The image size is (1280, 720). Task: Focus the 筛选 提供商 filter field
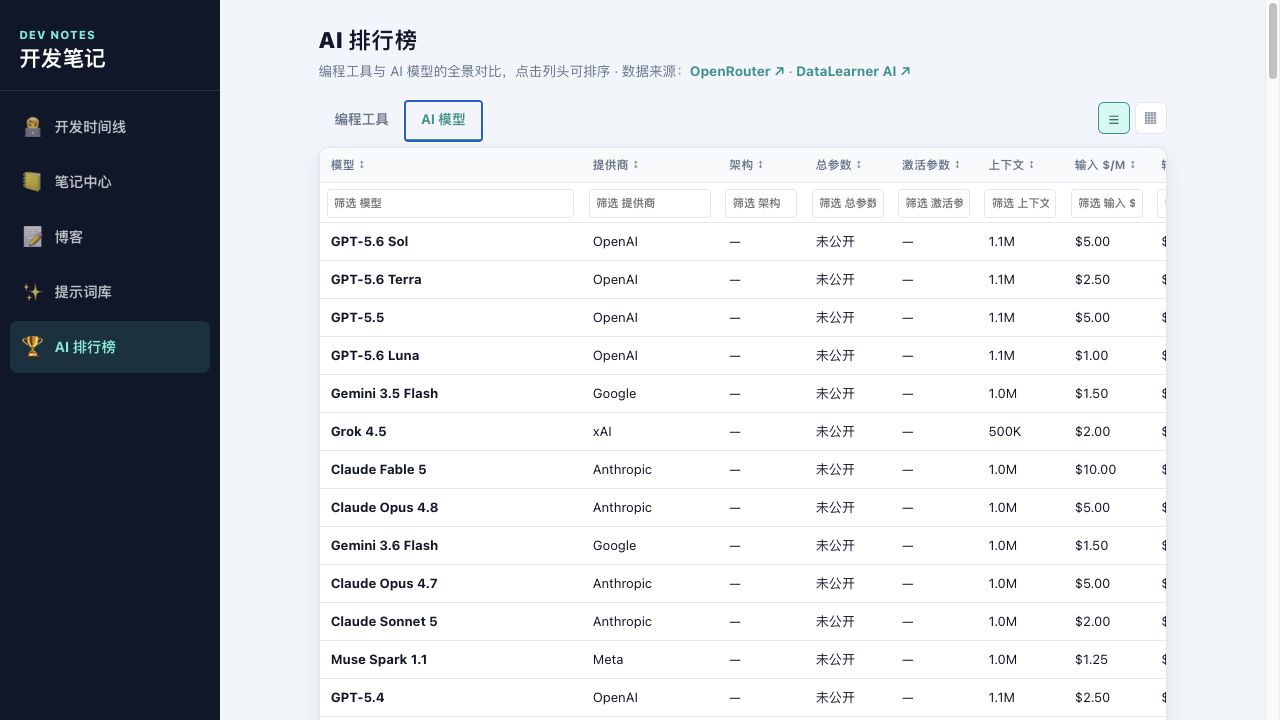coord(650,203)
